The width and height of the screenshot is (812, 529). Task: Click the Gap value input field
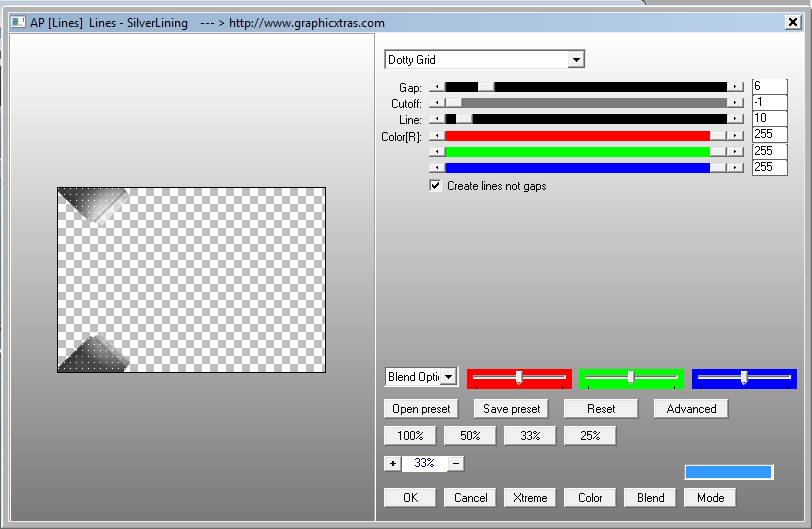[769, 87]
